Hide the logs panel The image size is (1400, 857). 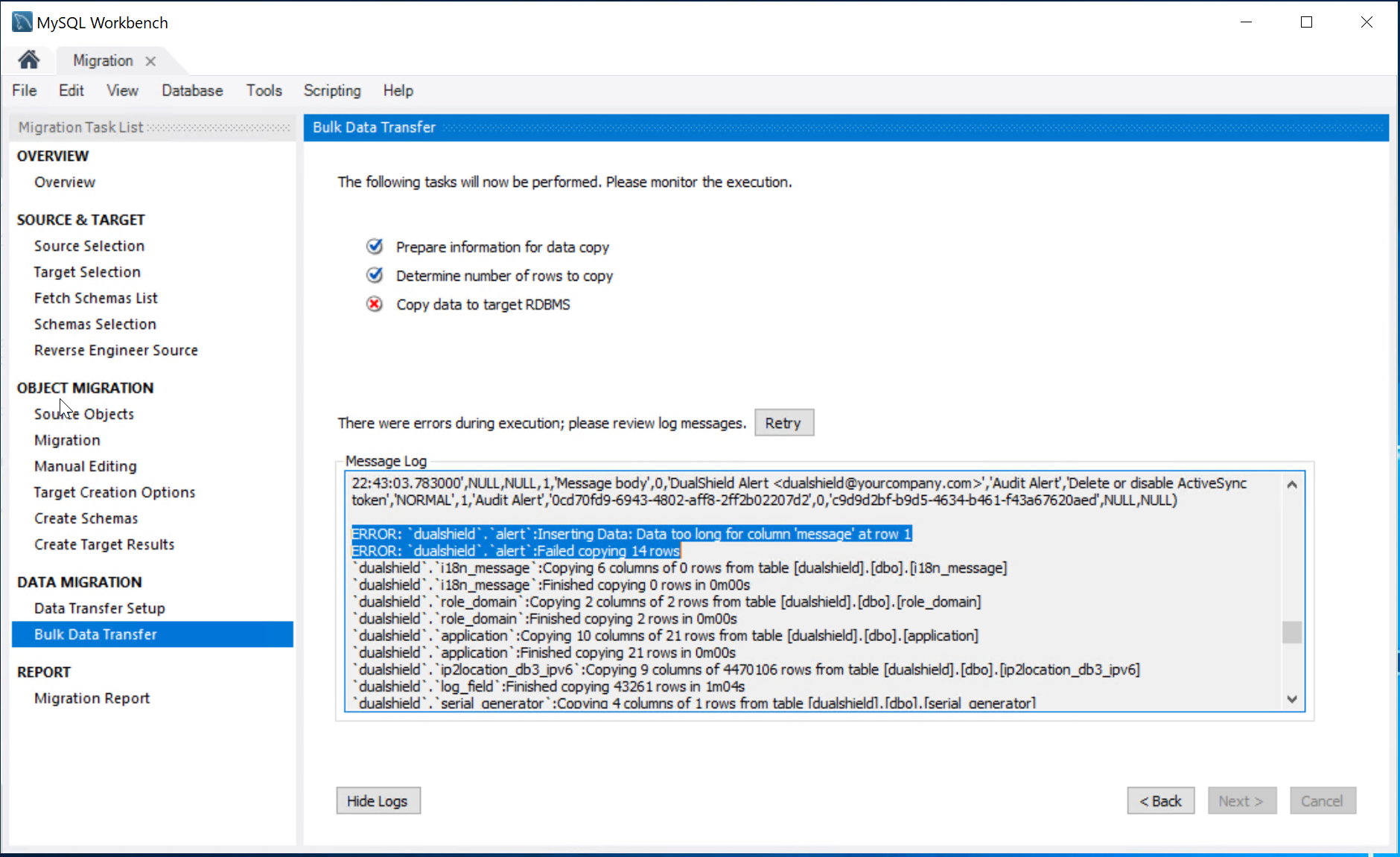click(x=378, y=801)
